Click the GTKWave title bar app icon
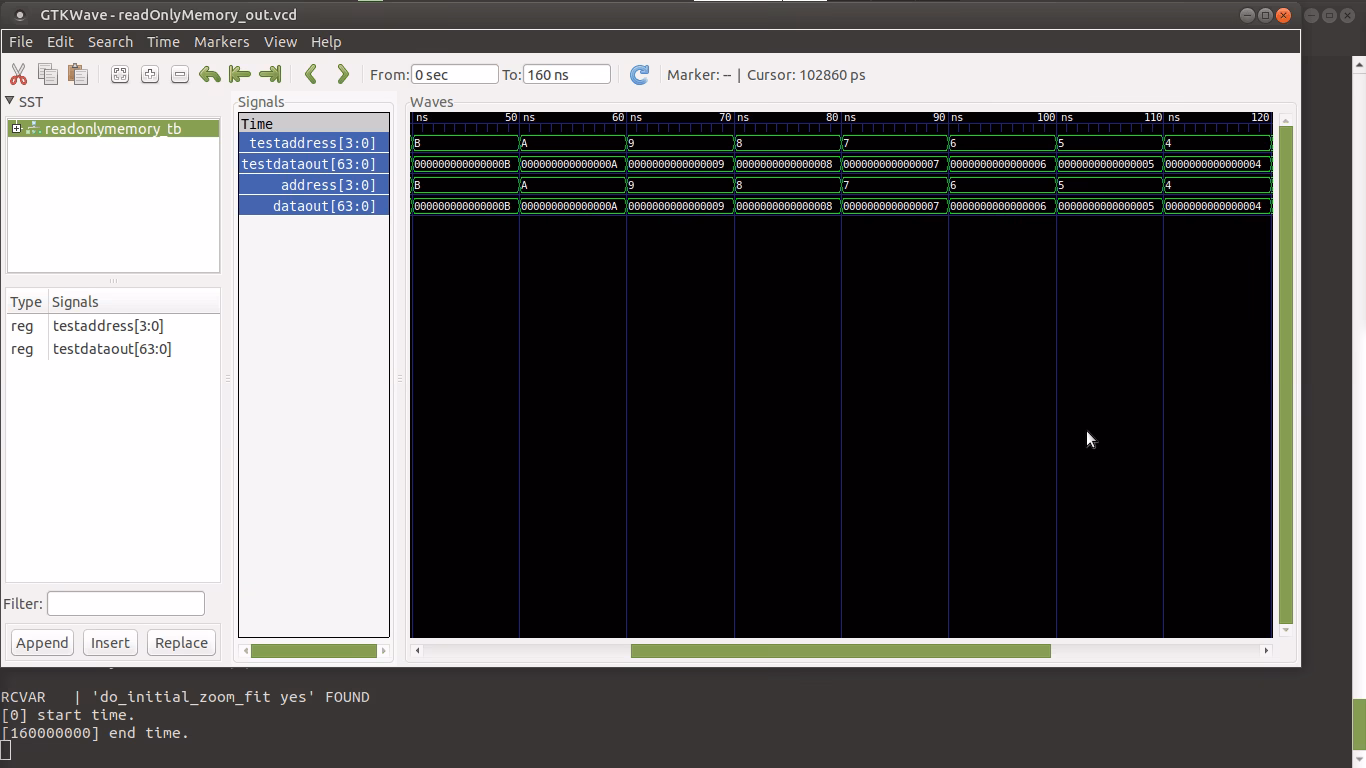Image resolution: width=1366 pixels, height=768 pixels. [20, 15]
